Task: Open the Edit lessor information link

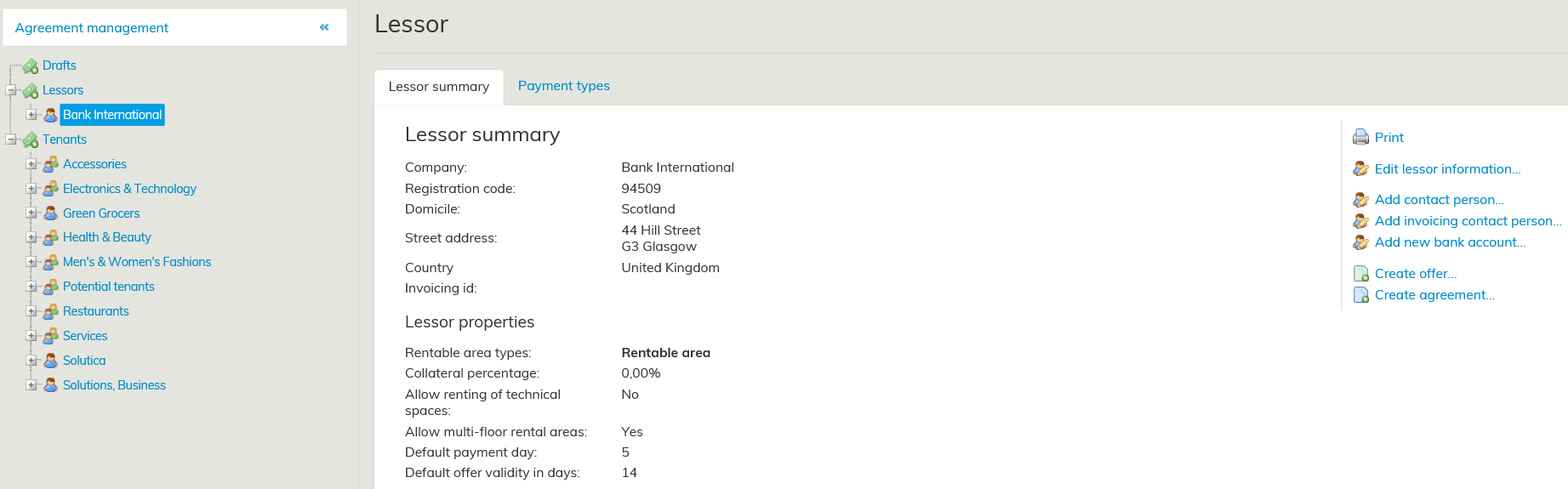Action: [1446, 168]
